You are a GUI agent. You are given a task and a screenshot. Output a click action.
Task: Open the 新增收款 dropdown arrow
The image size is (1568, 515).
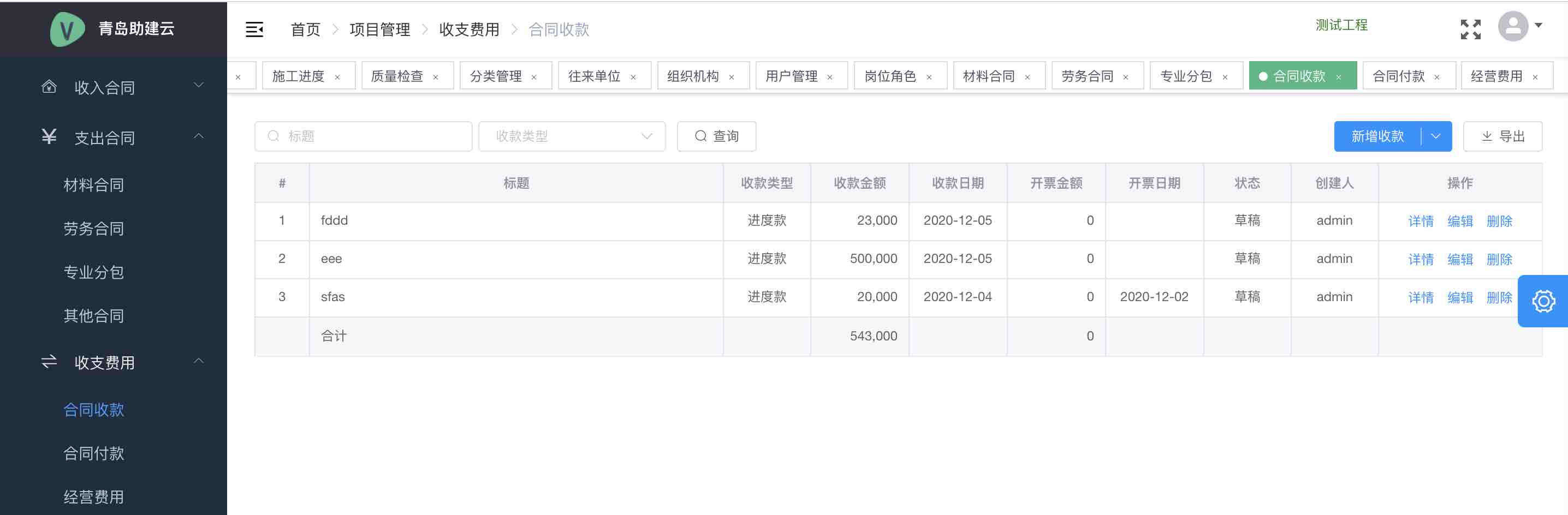(1436, 136)
